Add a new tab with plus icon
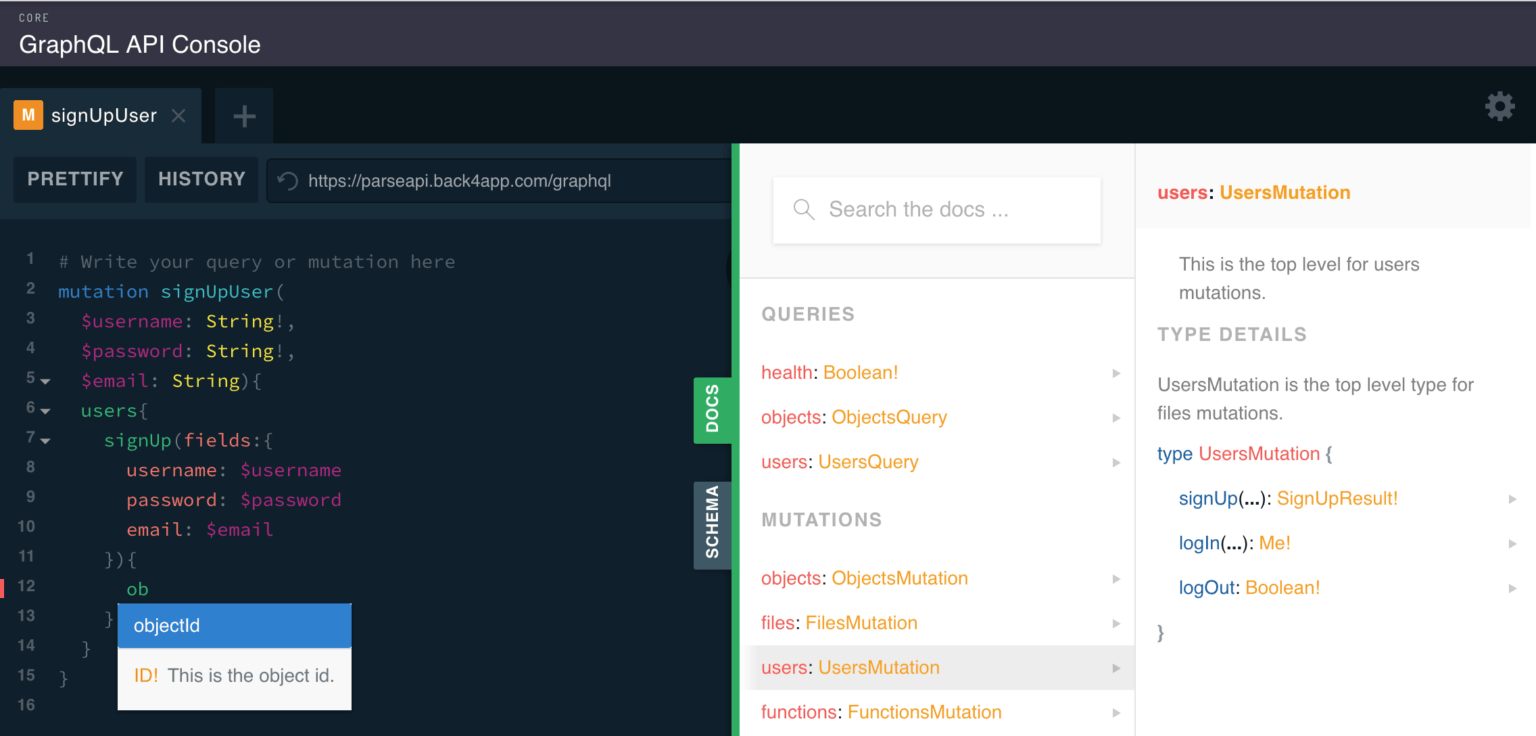 [244, 116]
